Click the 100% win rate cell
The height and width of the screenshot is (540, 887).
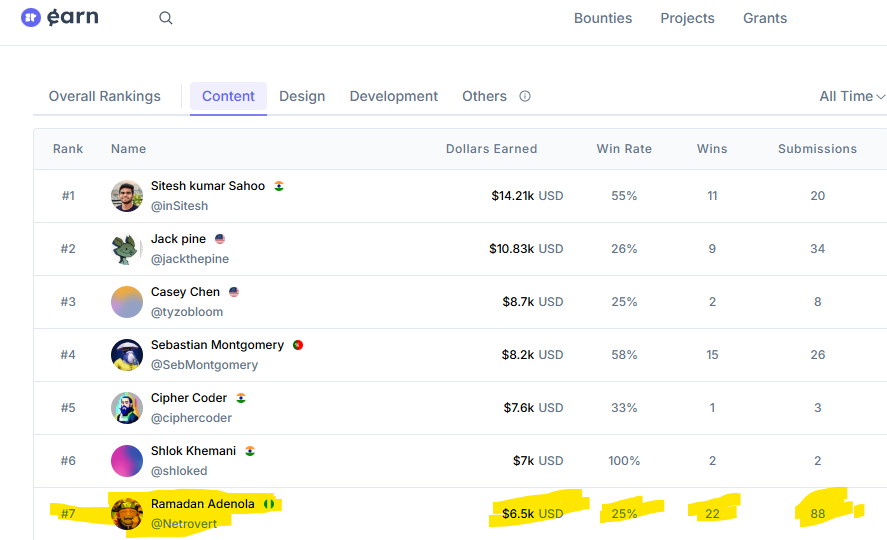coord(624,461)
